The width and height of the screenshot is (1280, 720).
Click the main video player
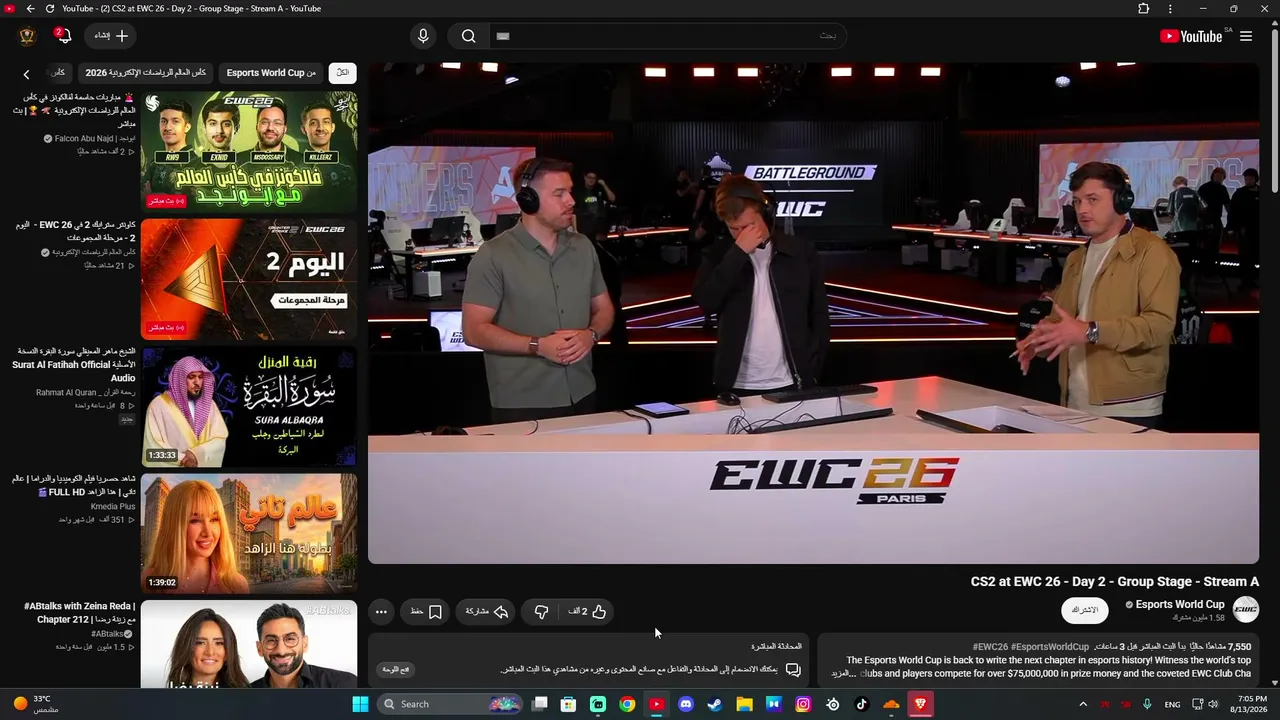[813, 313]
